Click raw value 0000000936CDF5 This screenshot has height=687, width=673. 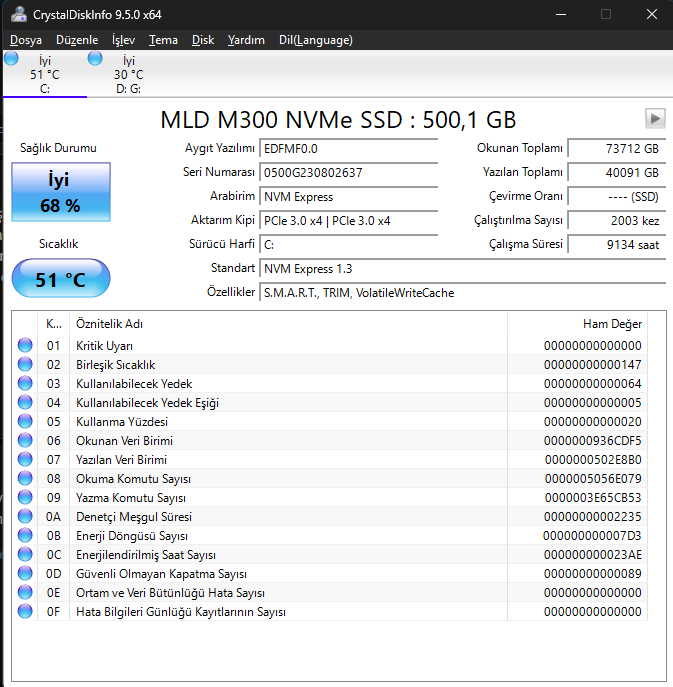click(x=592, y=441)
